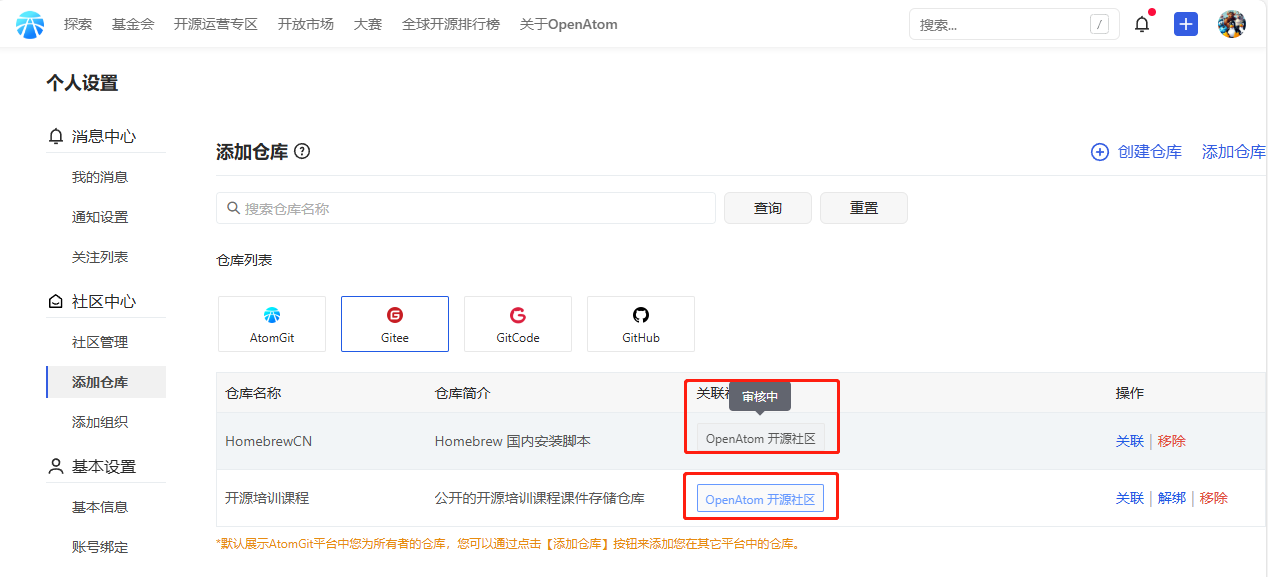The height and width of the screenshot is (577, 1268).
Task: Click the 个人设置 page heading
Action: 82,83
